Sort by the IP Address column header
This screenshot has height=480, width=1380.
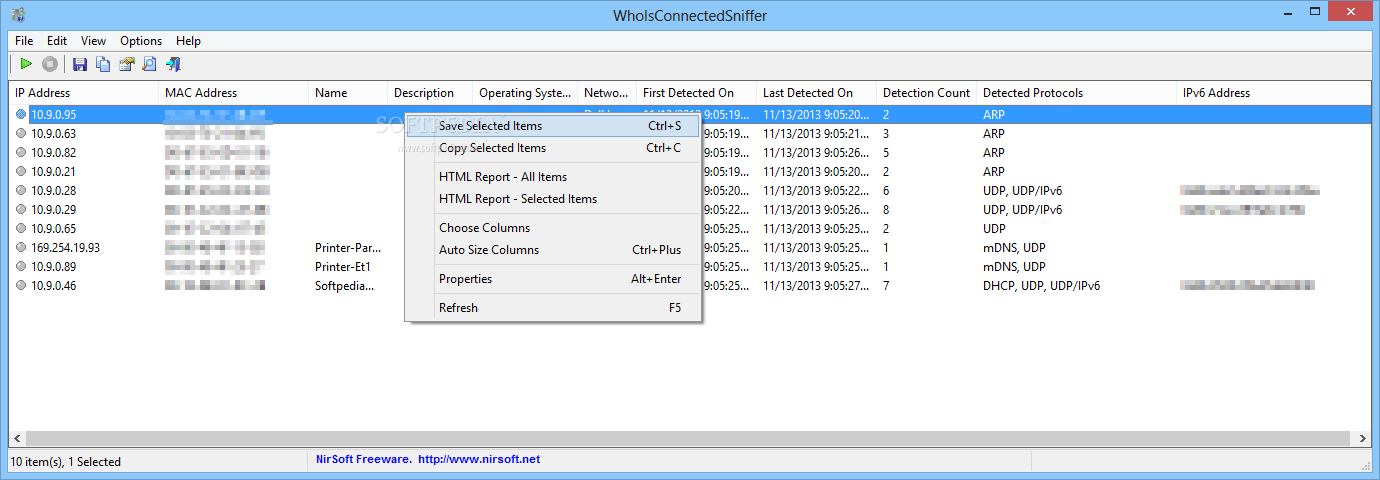point(84,93)
